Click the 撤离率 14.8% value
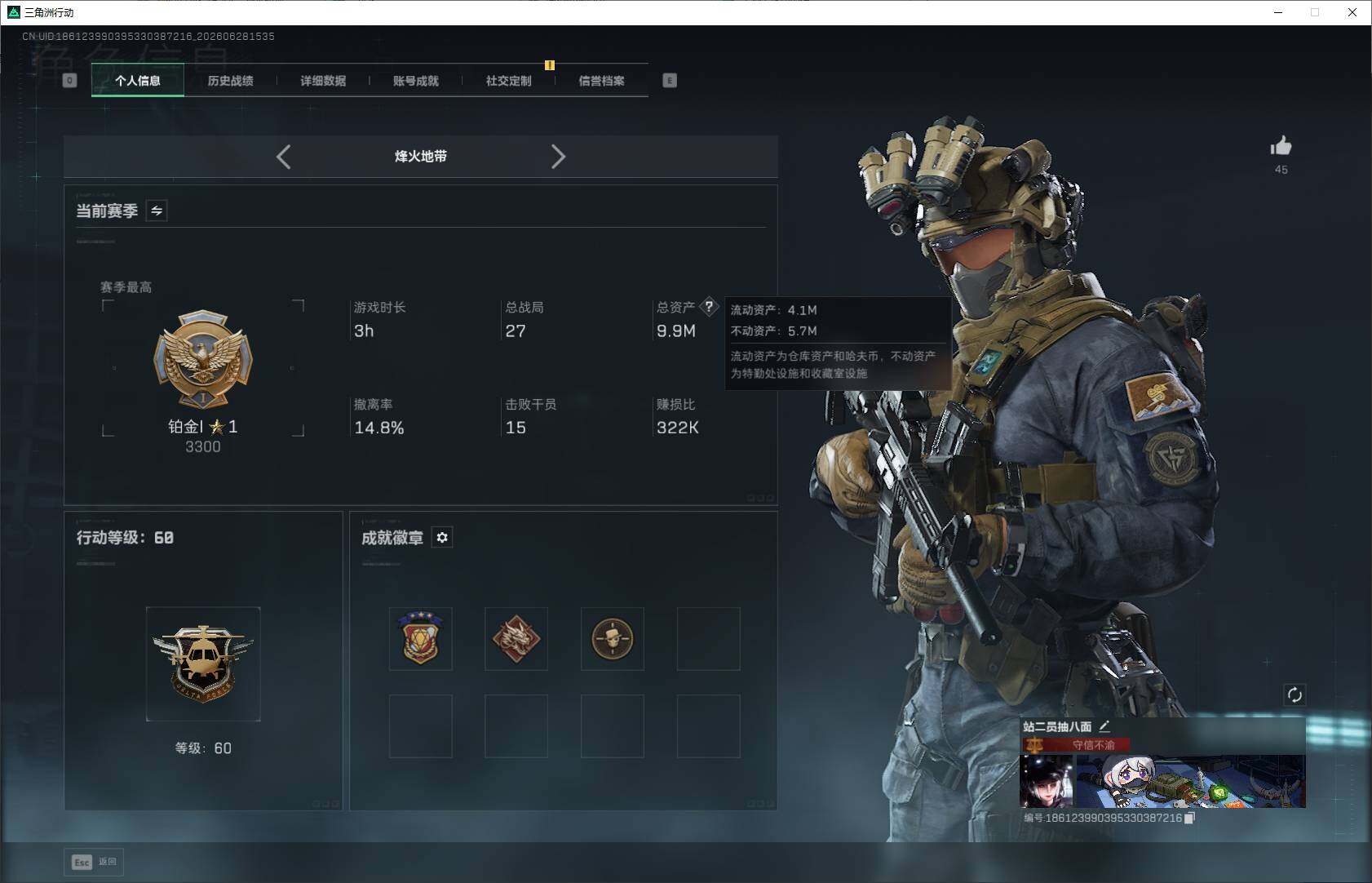1372x883 pixels. [379, 428]
